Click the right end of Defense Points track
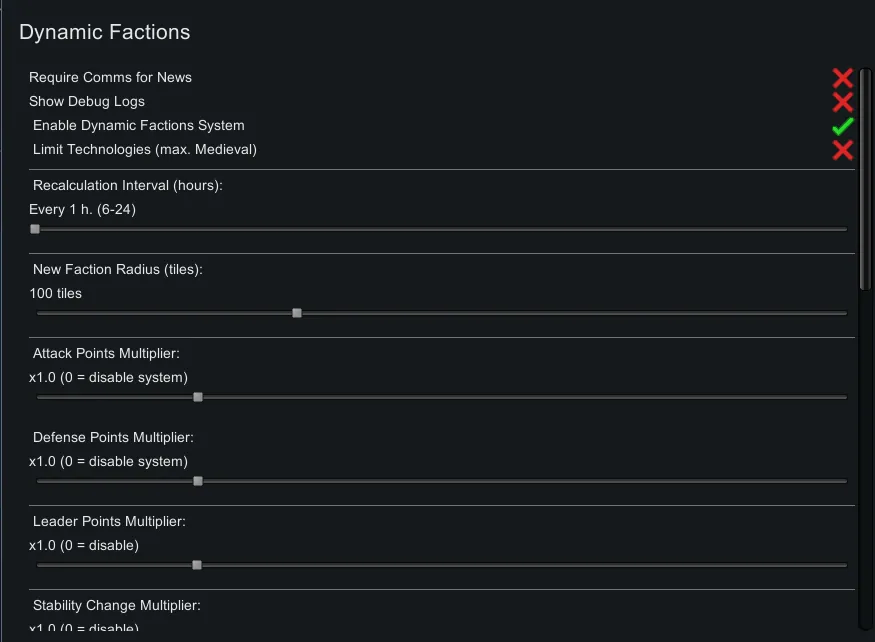Screen dimensions: 875x642 click(843, 481)
